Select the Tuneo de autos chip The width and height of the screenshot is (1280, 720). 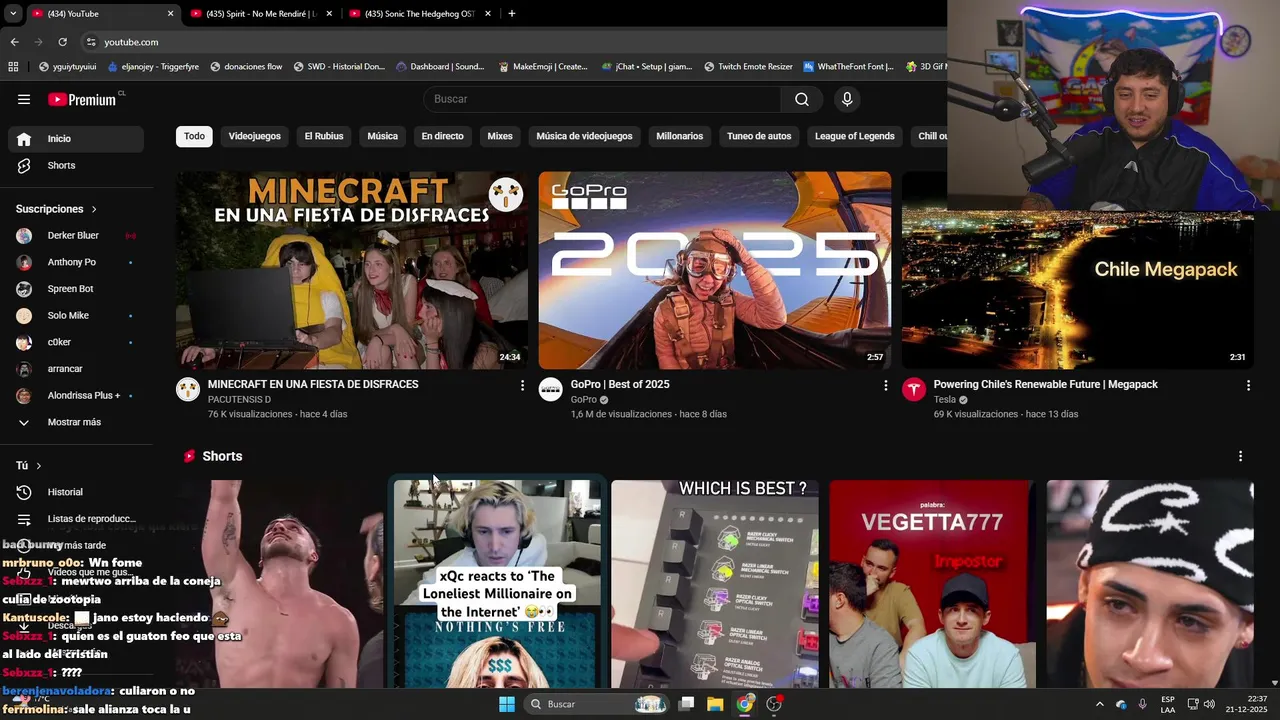pos(759,136)
